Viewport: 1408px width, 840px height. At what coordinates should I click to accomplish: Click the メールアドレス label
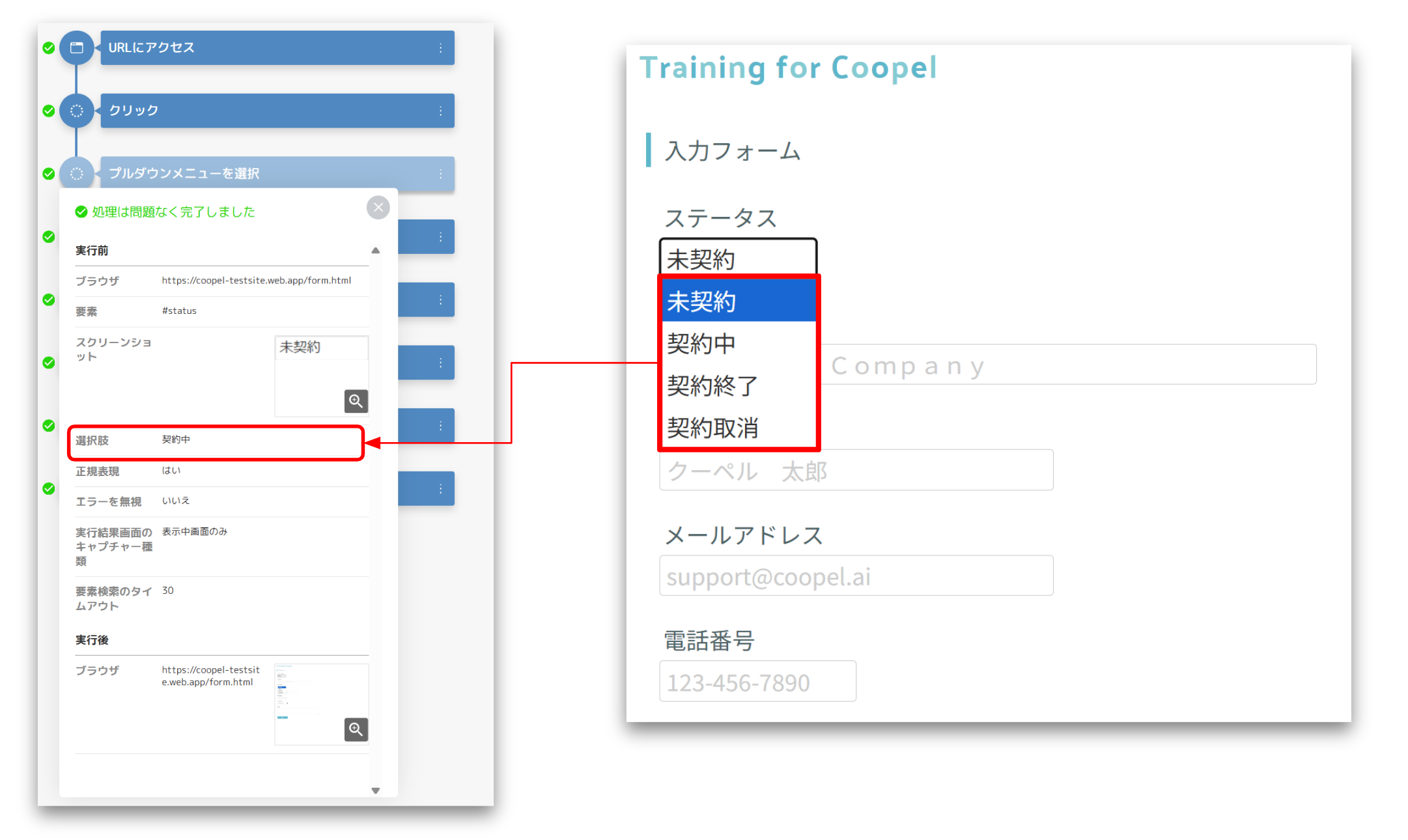[744, 535]
